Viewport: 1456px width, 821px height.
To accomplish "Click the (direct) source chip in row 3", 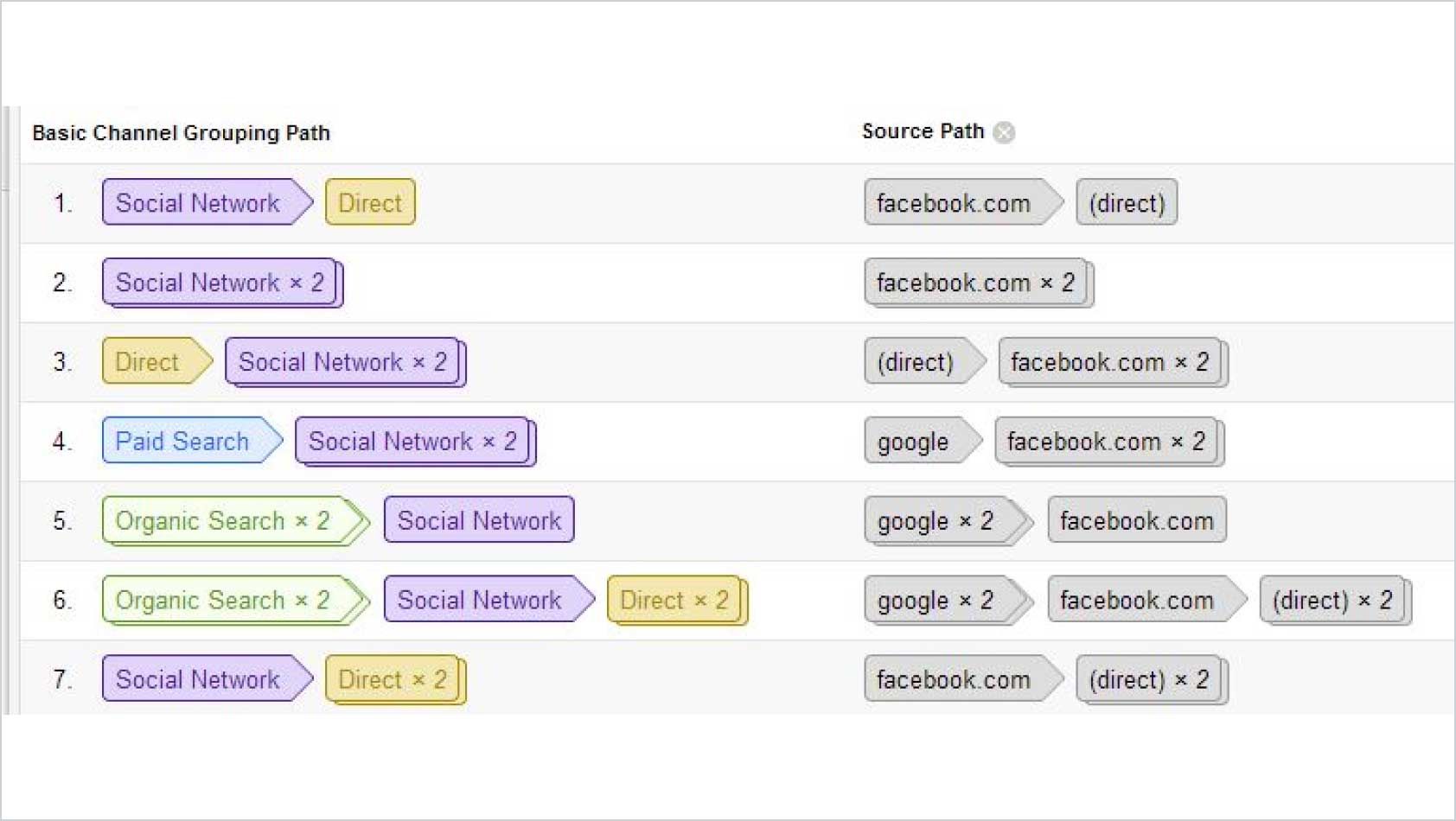I will [916, 362].
